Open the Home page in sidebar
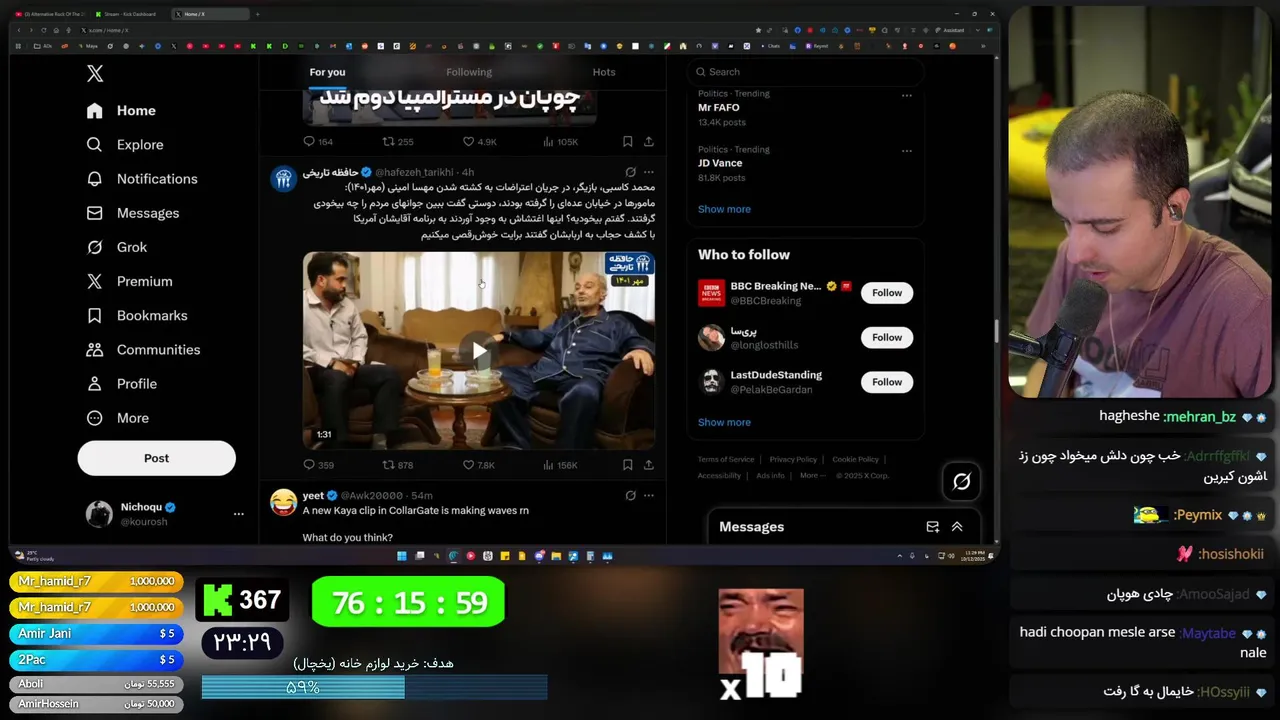 point(122,111)
